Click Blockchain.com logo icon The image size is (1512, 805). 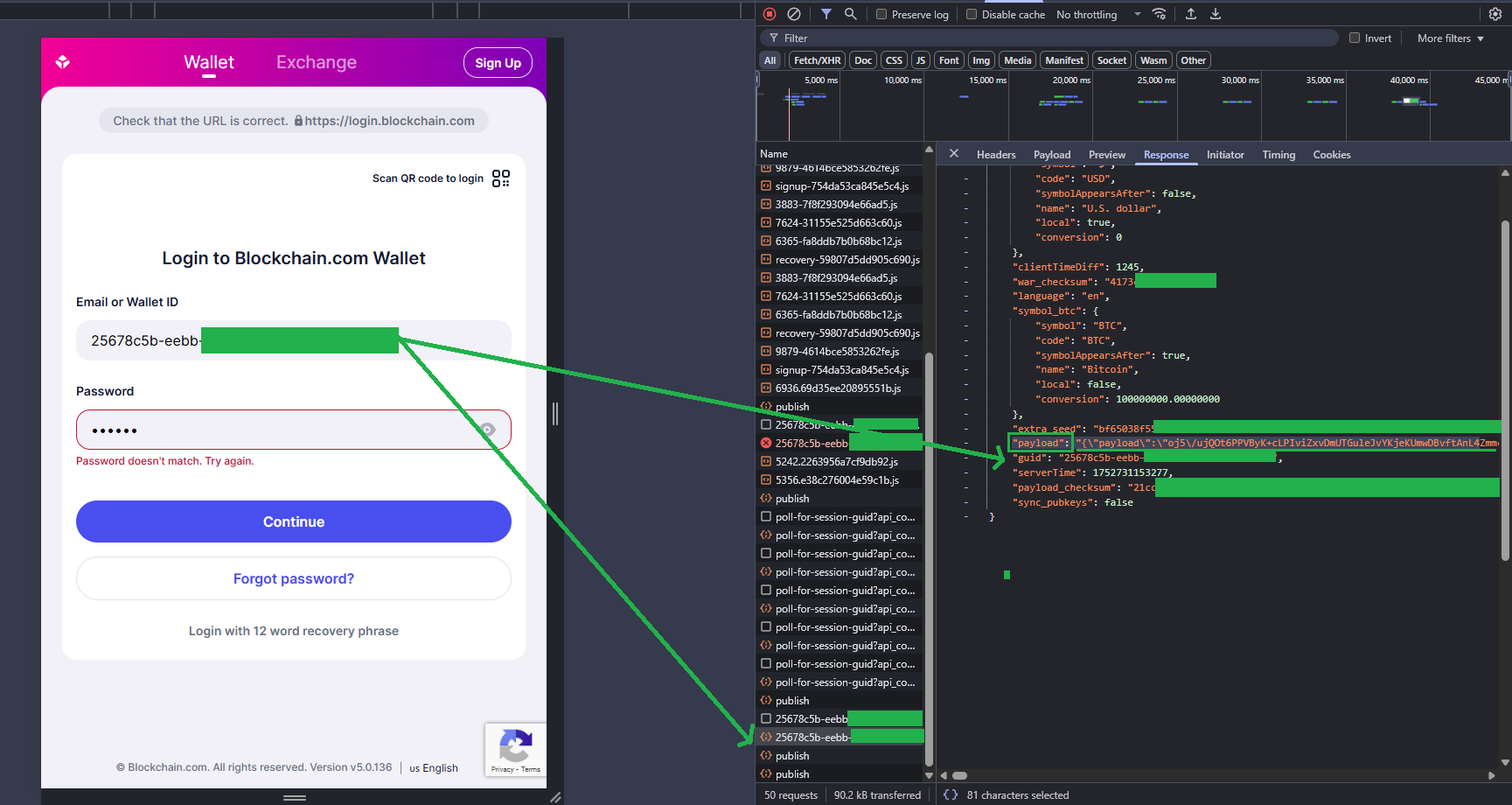tap(62, 62)
